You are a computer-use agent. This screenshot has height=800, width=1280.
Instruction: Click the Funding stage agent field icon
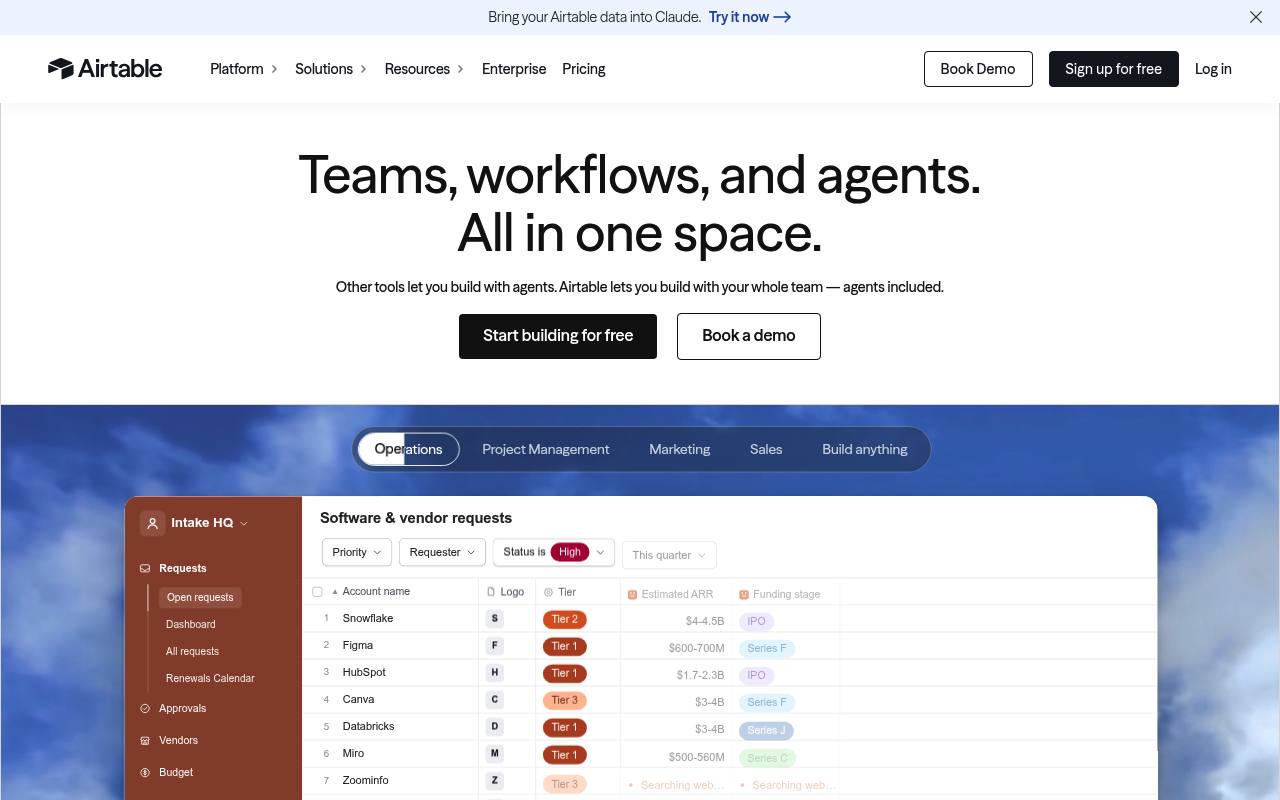[744, 594]
